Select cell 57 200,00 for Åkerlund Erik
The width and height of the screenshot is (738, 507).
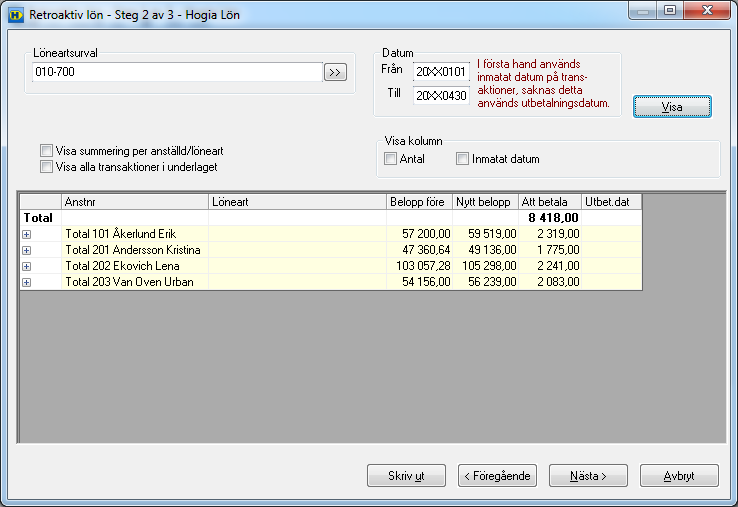click(419, 234)
